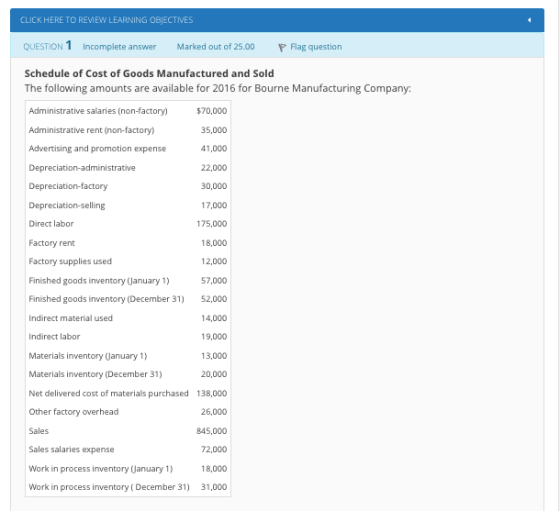Viewport: 560px width, 511px height.
Task: Select the Depreciation-administrative label
Action: pyautogui.click(x=82, y=168)
